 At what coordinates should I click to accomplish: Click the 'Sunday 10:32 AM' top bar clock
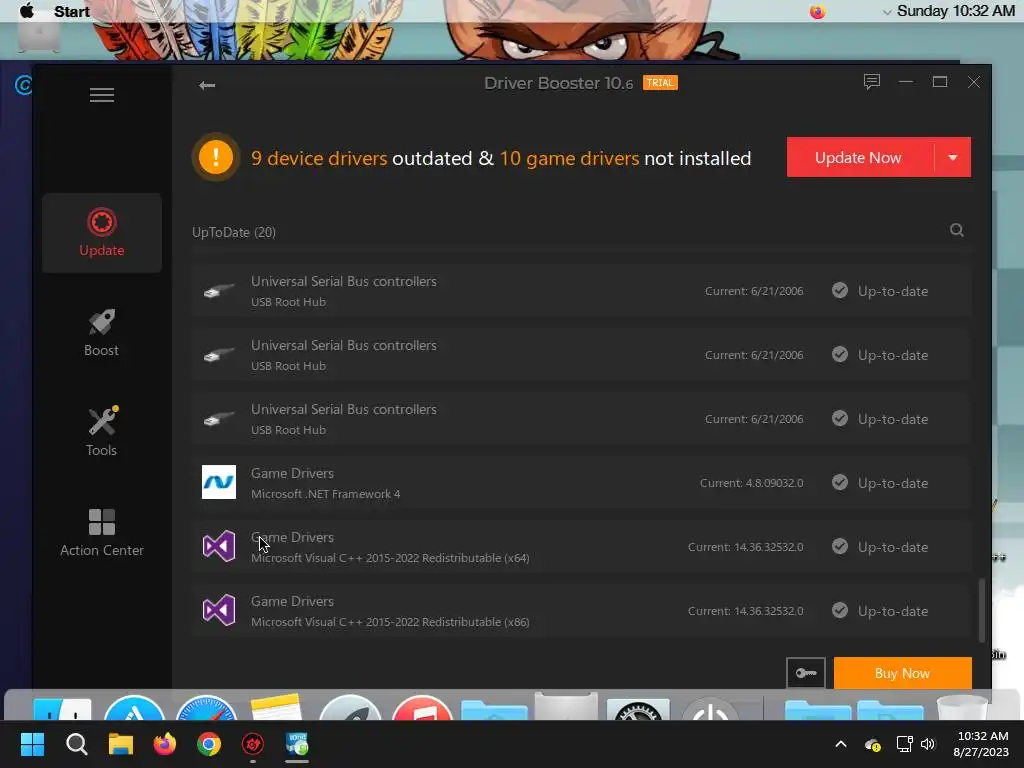955,11
